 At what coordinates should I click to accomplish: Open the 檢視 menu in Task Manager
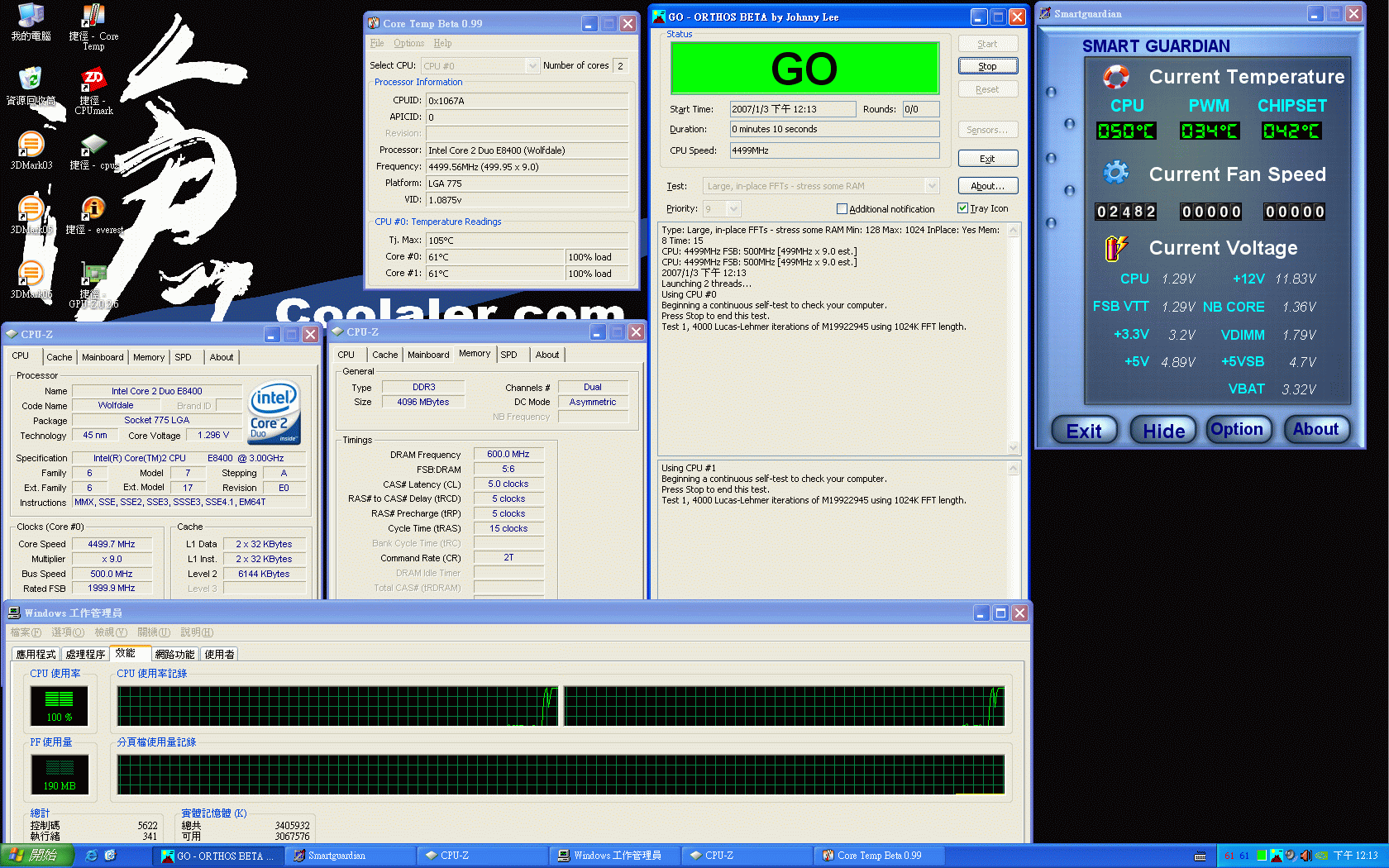coord(110,632)
